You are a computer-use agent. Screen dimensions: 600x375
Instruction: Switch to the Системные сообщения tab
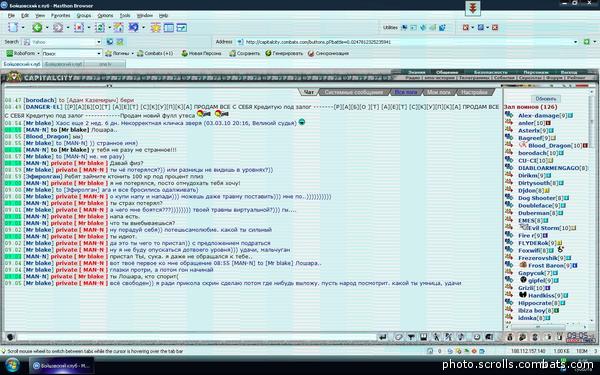click(x=354, y=92)
